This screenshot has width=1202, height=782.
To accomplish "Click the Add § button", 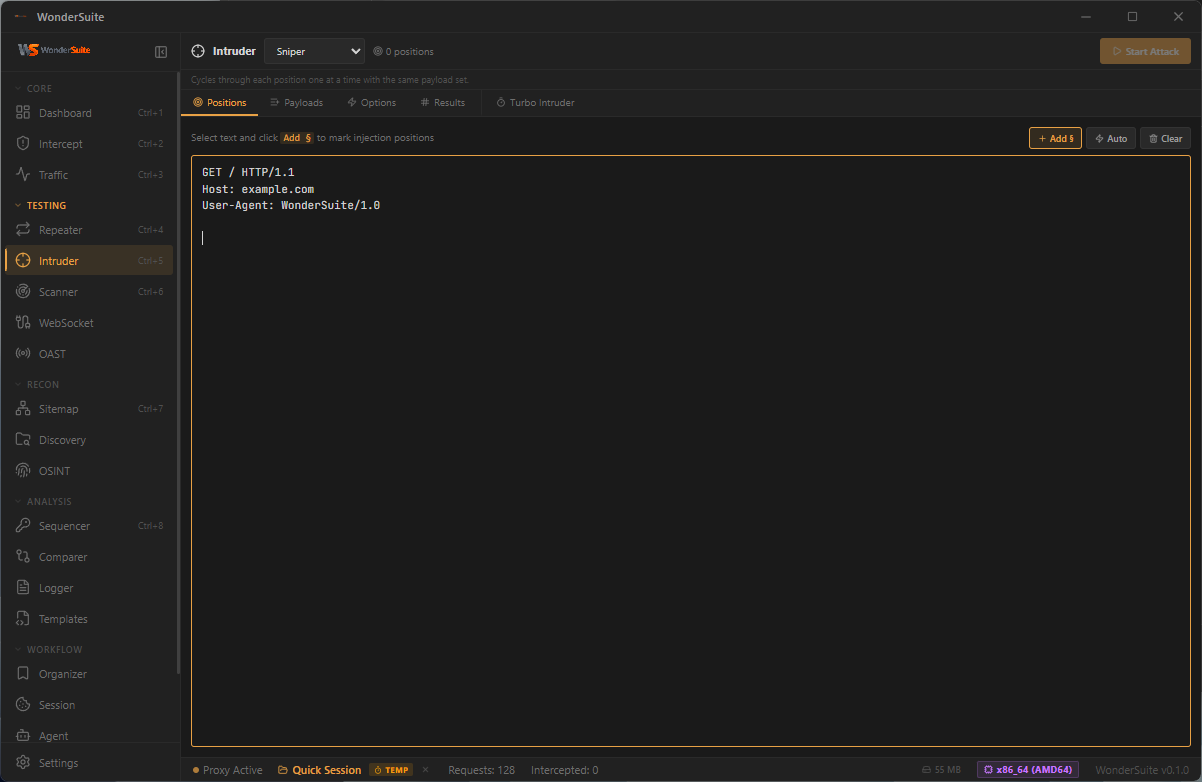I will click(1055, 139).
